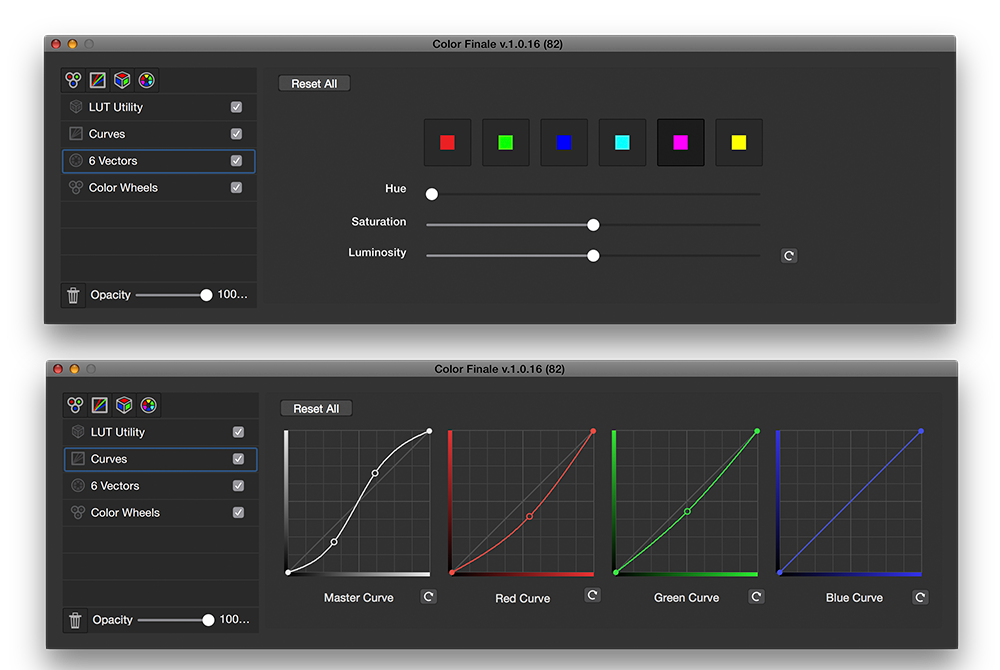Click the midpoint control on the Red Curve
Image resolution: width=1000 pixels, height=670 pixels.
click(529, 516)
